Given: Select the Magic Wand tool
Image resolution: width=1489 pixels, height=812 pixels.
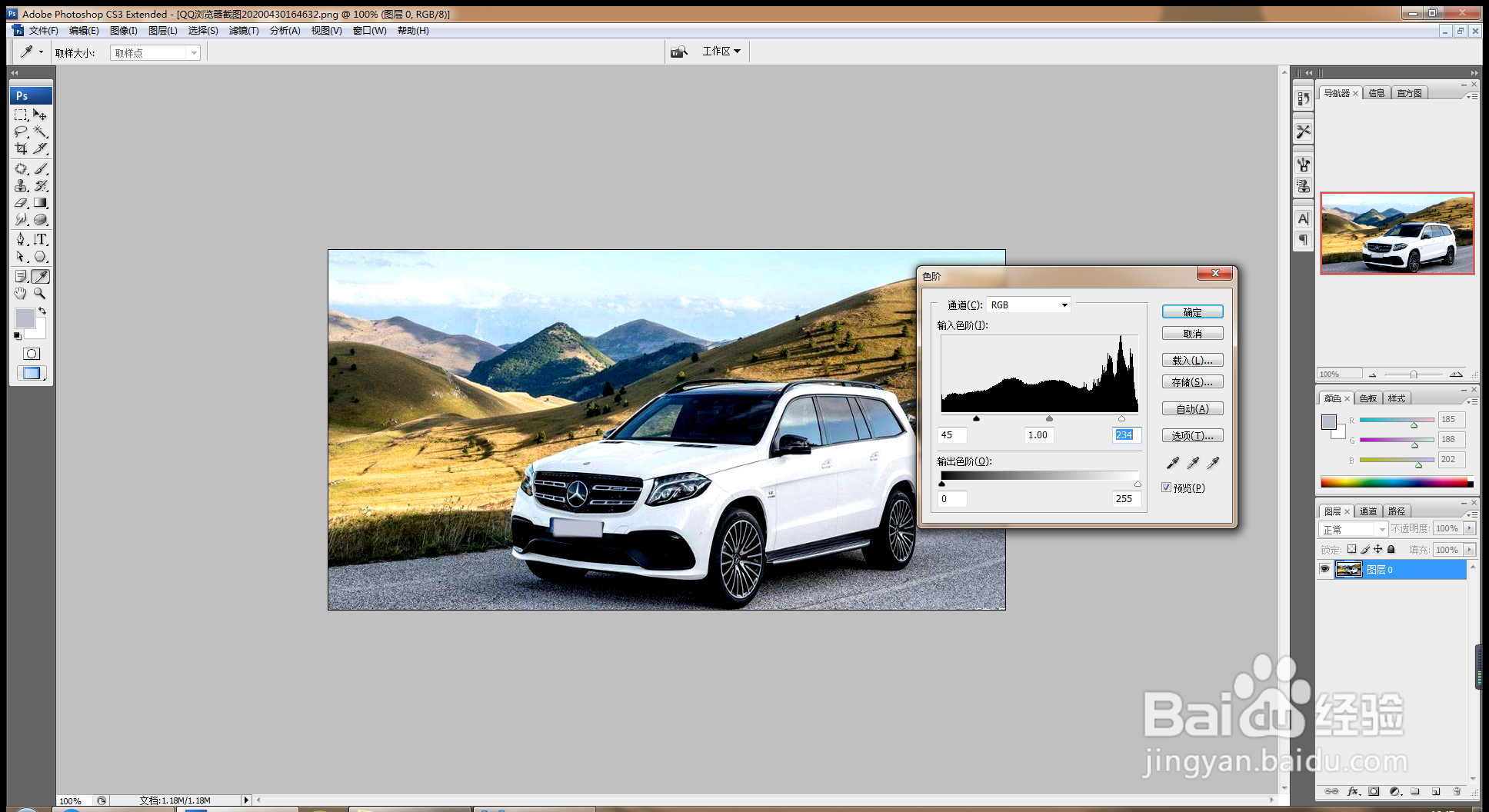Looking at the screenshot, I should 41,131.
